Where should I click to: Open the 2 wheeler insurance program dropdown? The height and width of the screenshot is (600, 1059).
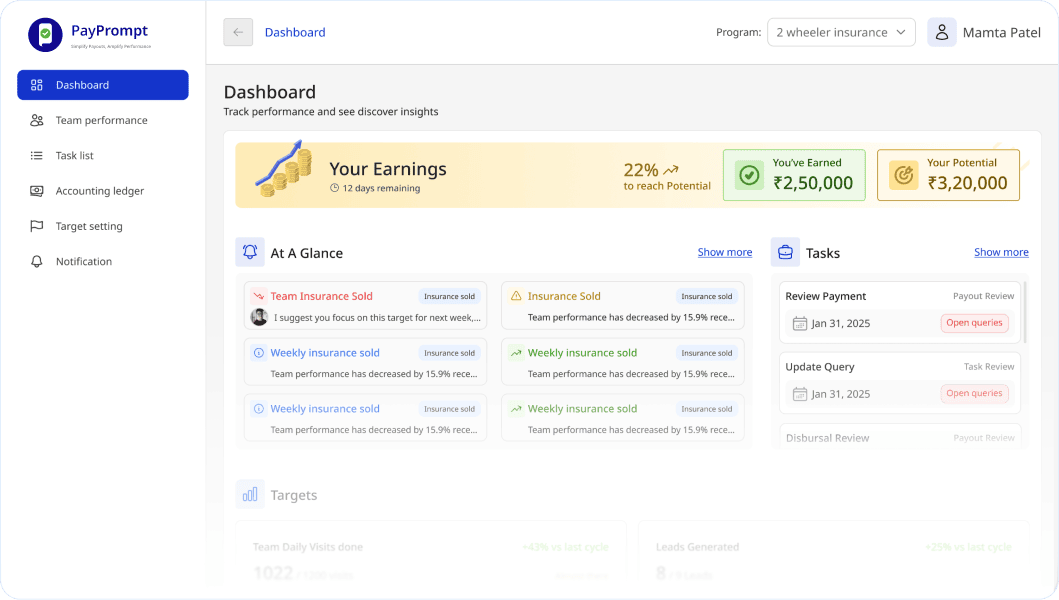[841, 32]
